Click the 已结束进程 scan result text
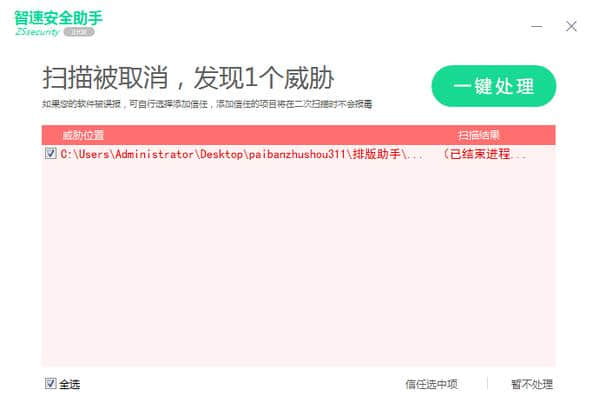 pos(485,154)
